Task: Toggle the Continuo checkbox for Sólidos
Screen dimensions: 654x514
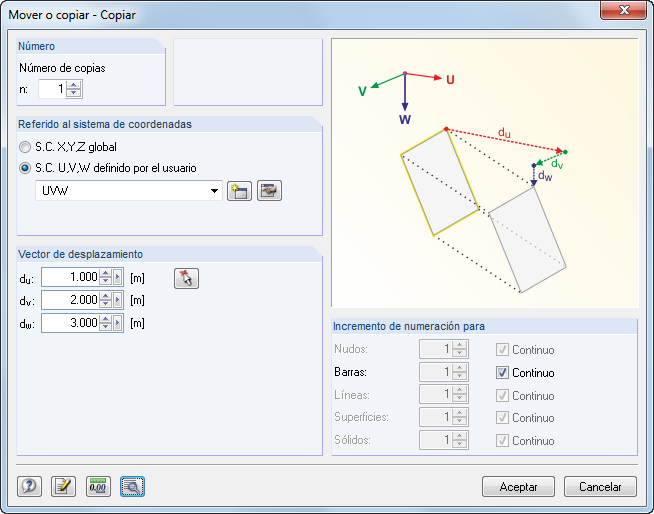Action: coord(502,441)
